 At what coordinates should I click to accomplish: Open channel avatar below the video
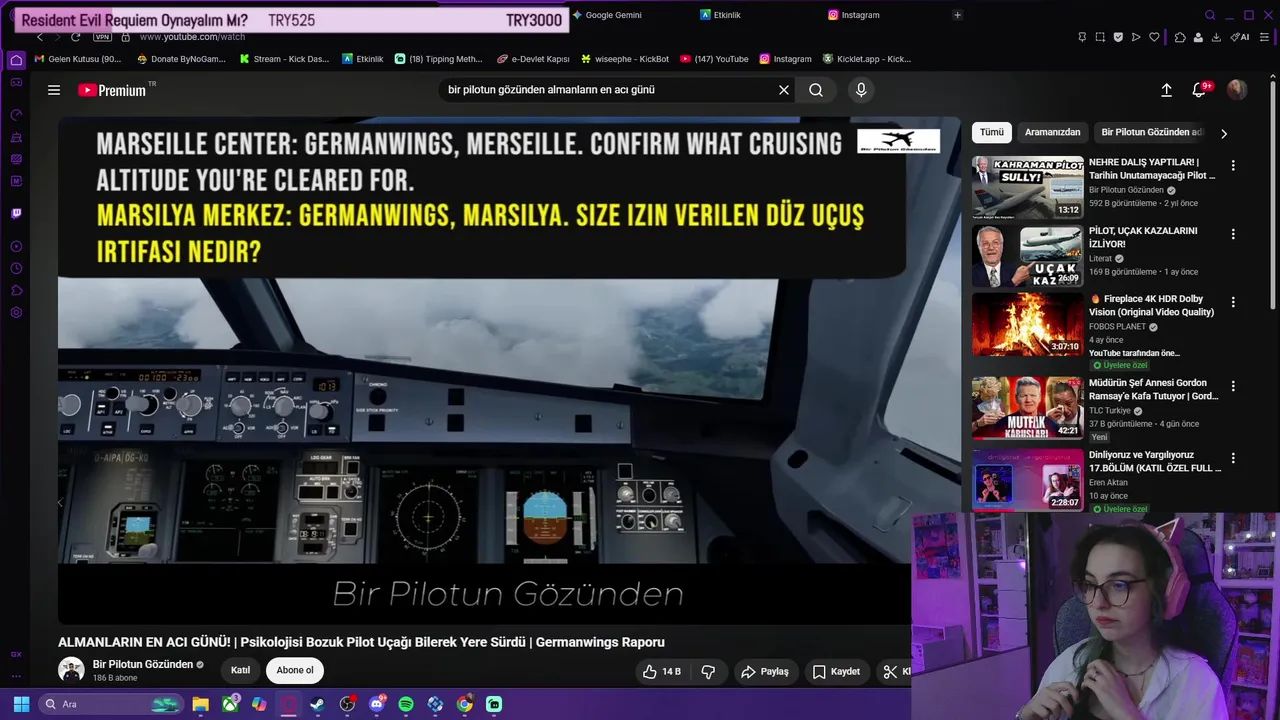(x=71, y=670)
